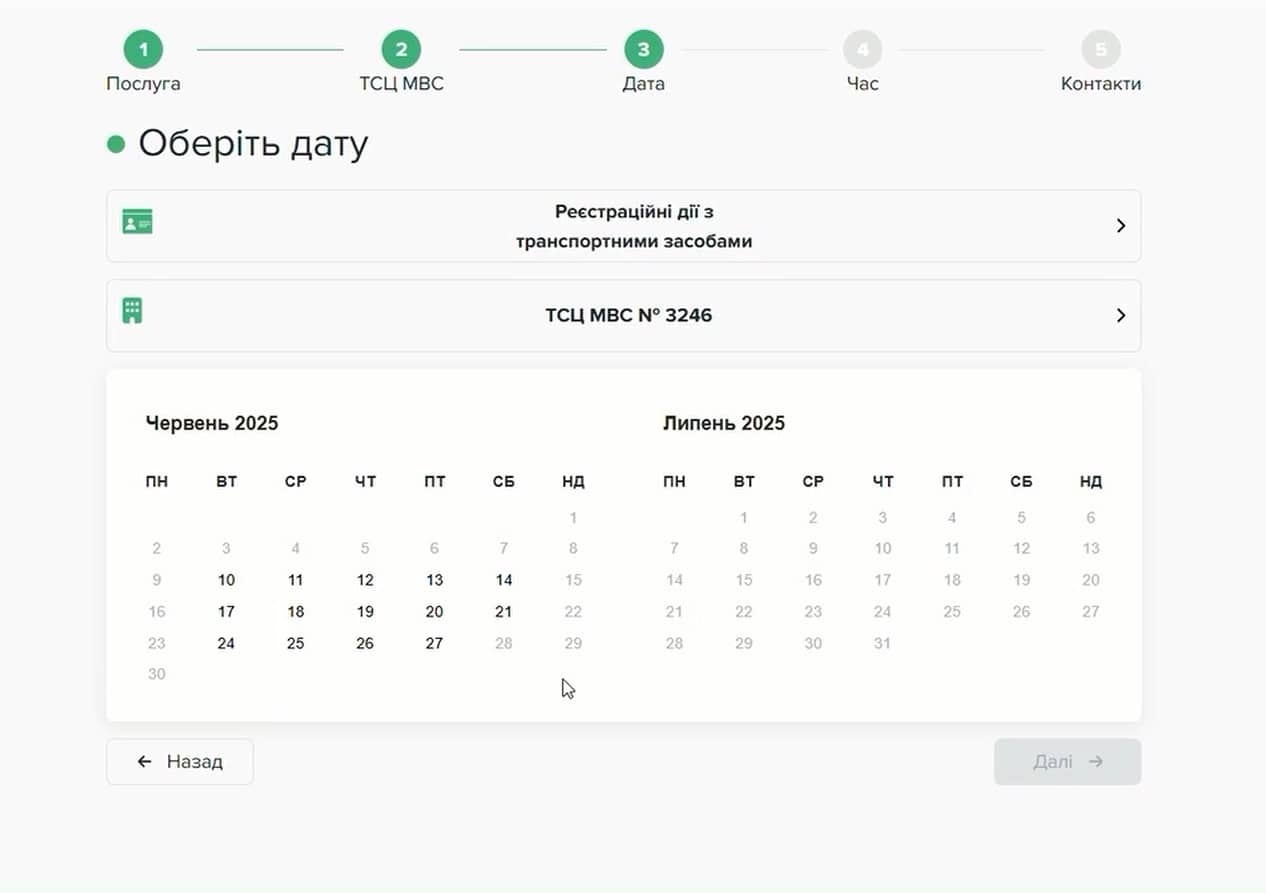Choose June 18 date
The height and width of the screenshot is (893, 1266).
(x=295, y=612)
